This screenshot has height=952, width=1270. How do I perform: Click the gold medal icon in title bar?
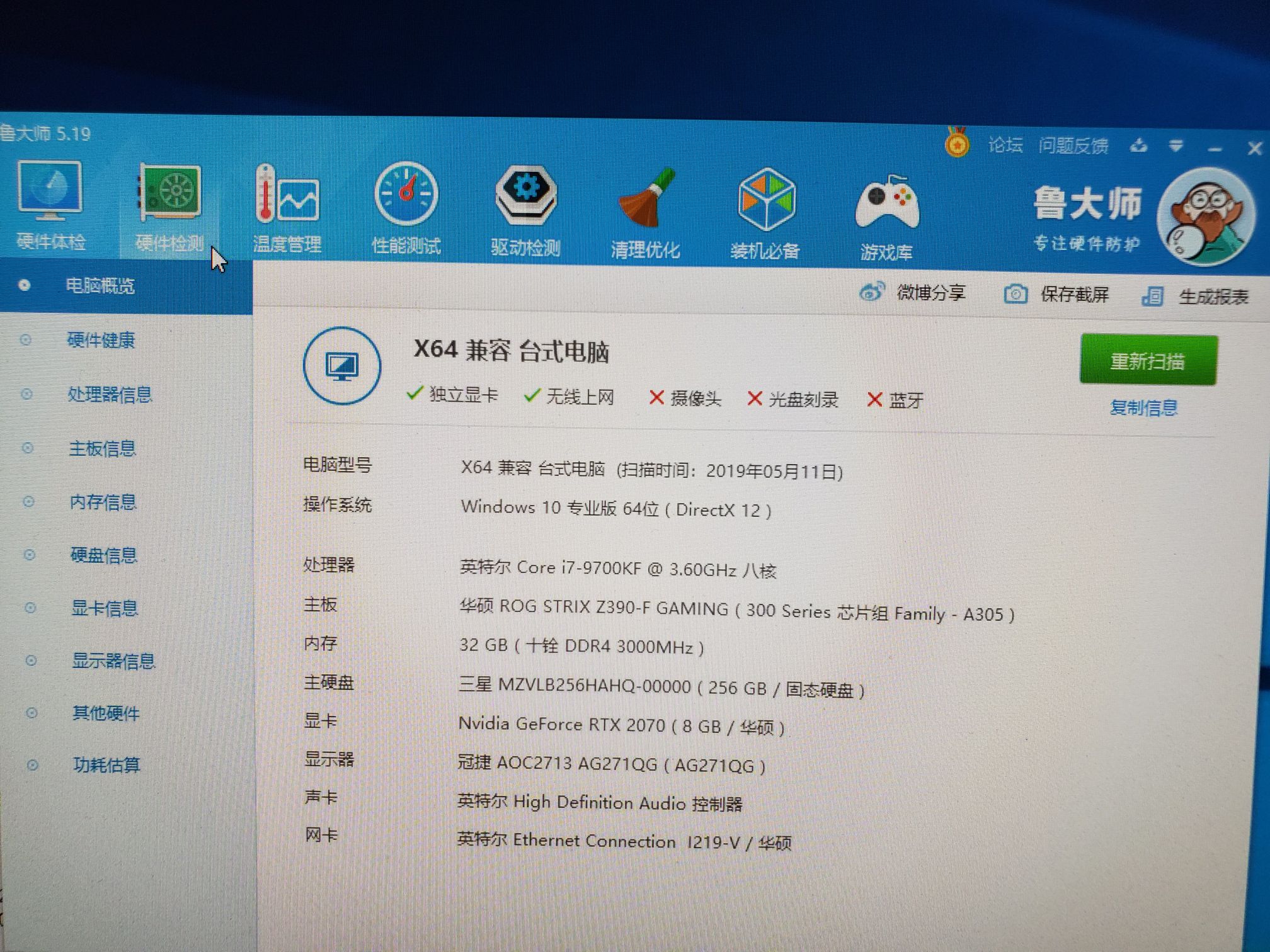click(957, 142)
